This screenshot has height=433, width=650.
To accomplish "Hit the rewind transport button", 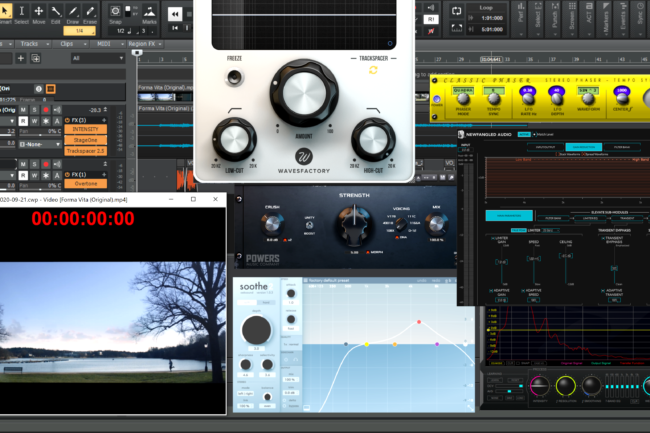I will click(175, 14).
